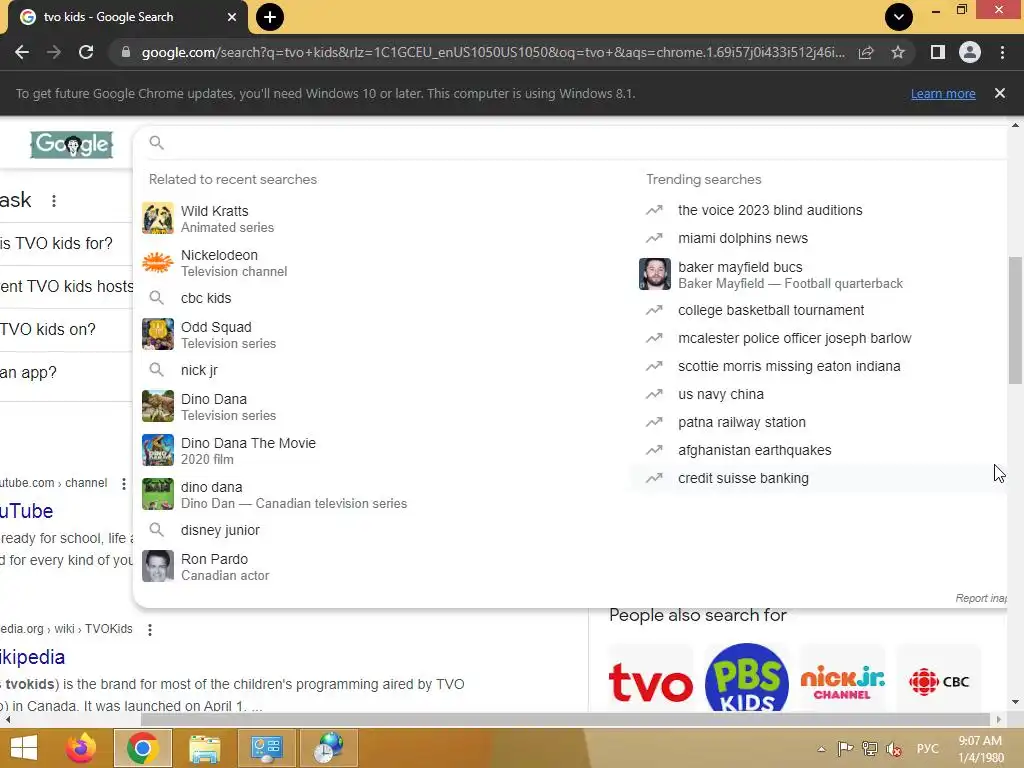Dismiss the Chrome update notification bar
Screen dimensions: 1024x768
1000,93
